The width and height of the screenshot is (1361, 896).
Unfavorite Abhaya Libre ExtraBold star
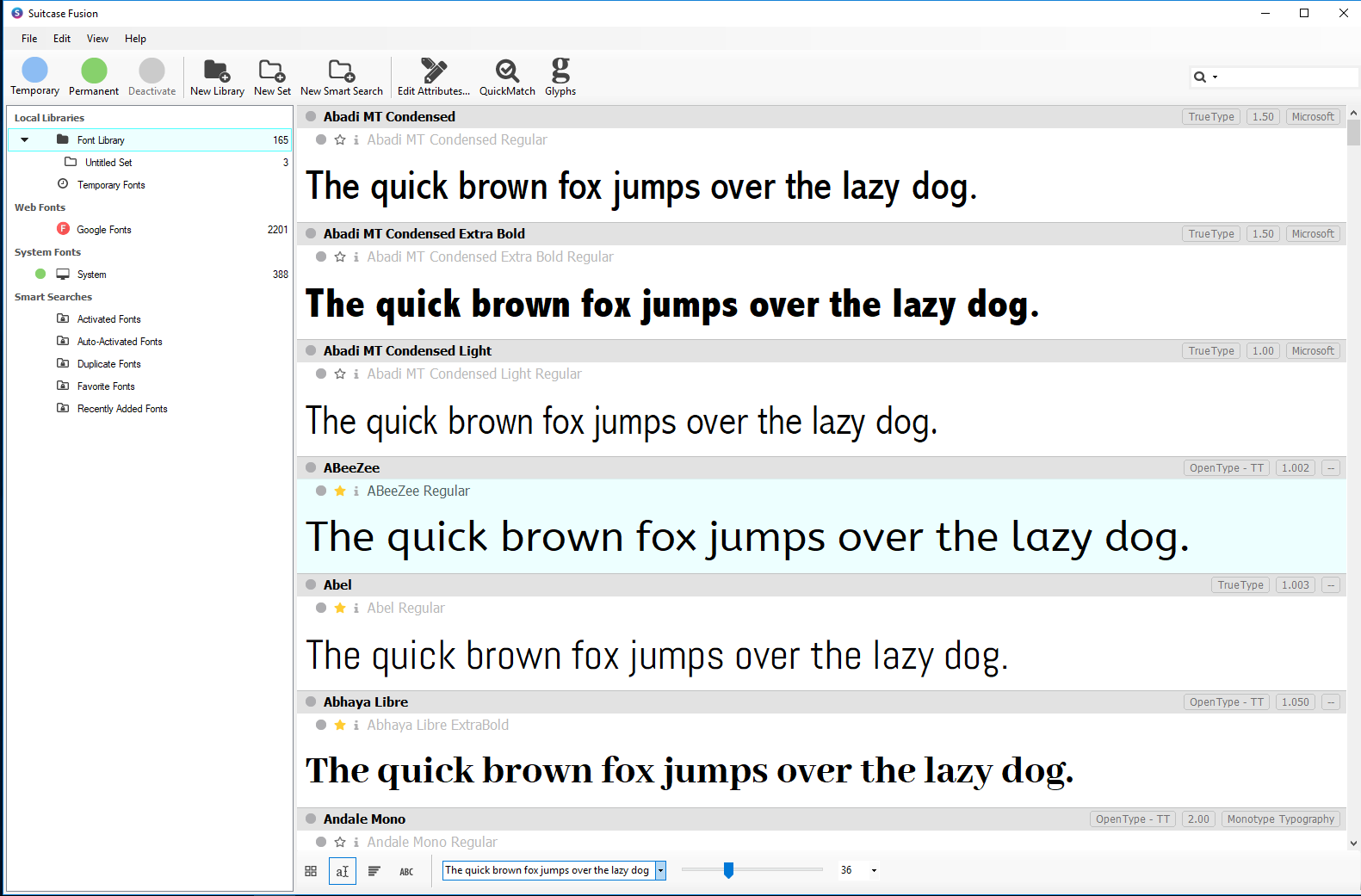click(340, 725)
